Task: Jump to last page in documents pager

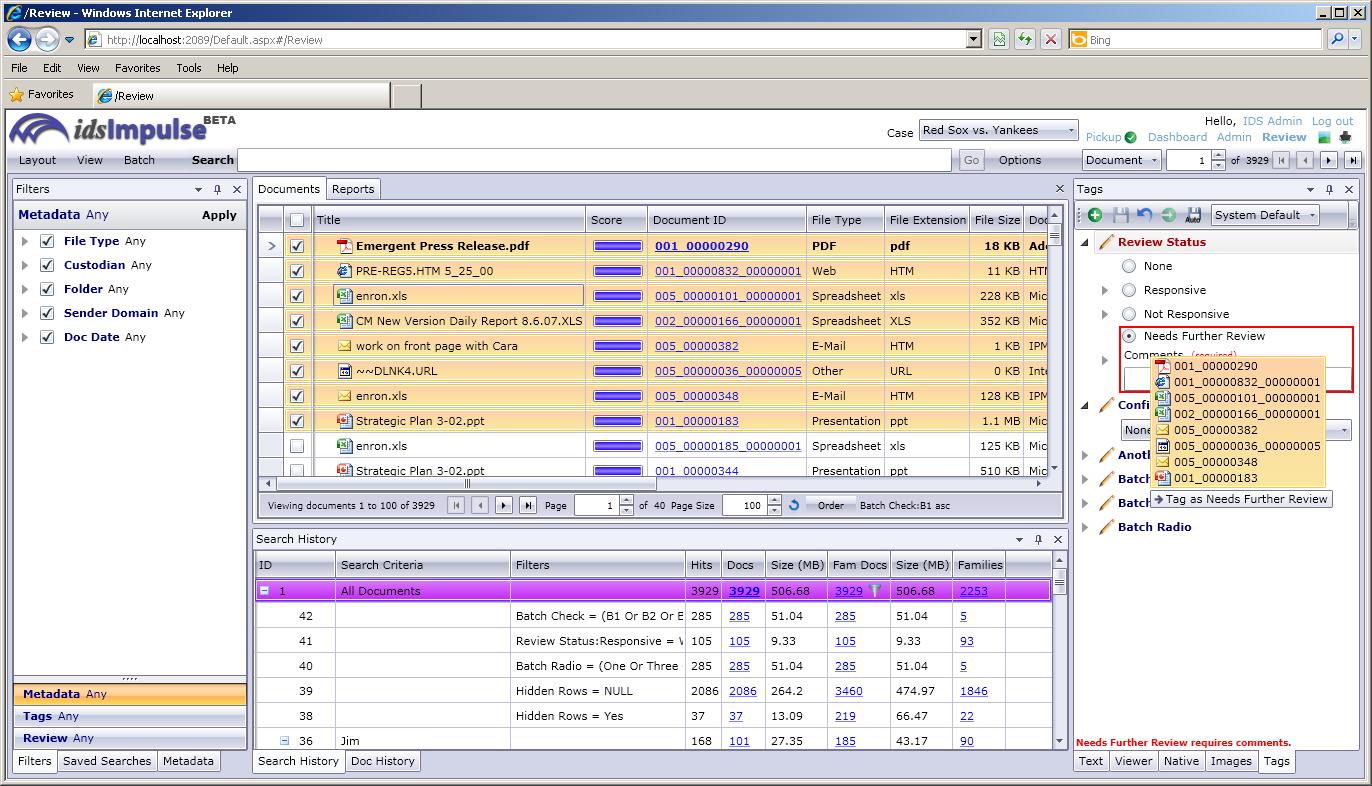Action: pyautogui.click(x=528, y=506)
